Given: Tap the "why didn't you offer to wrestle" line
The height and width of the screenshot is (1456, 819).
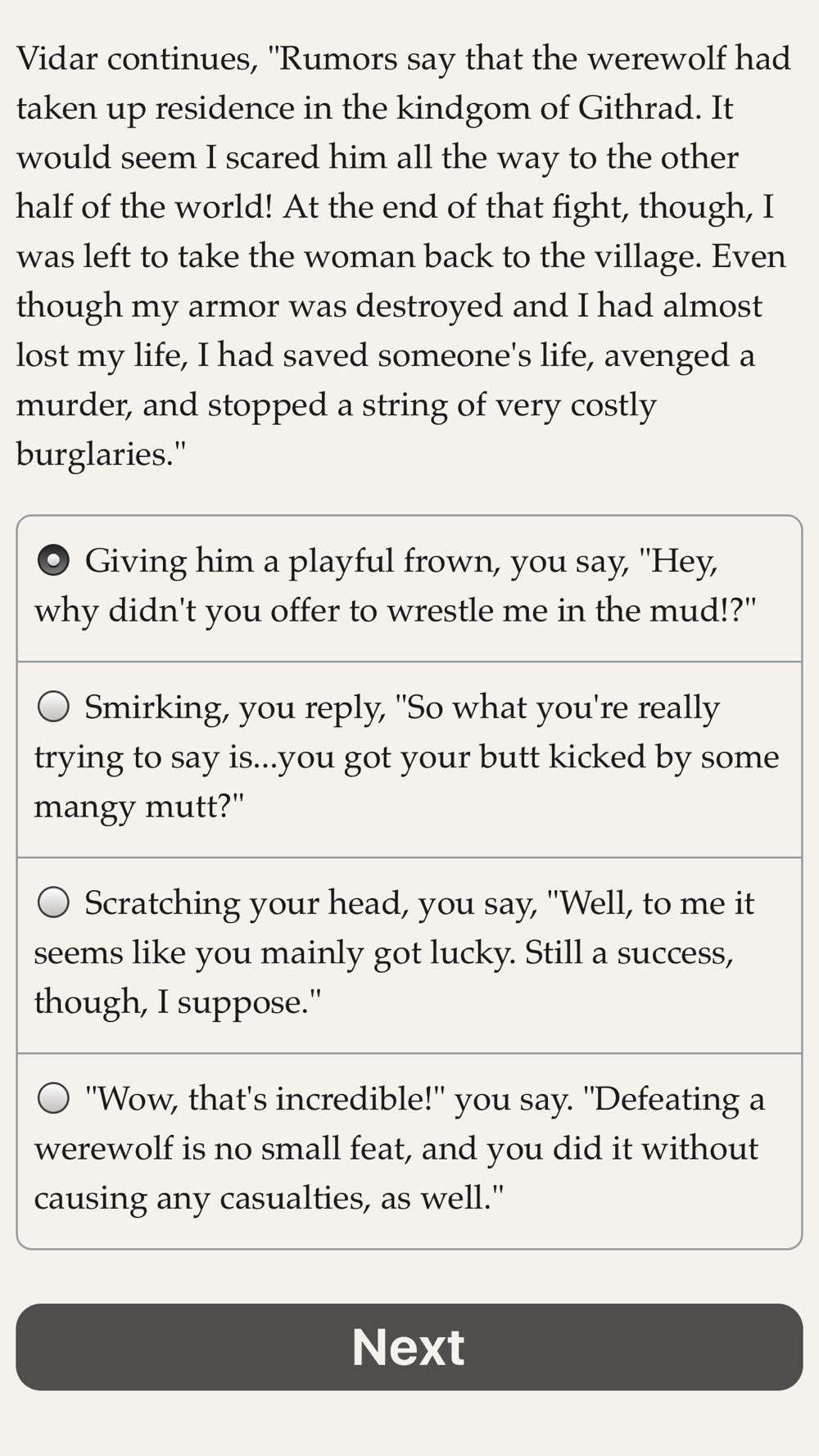Looking at the screenshot, I should 395,611.
